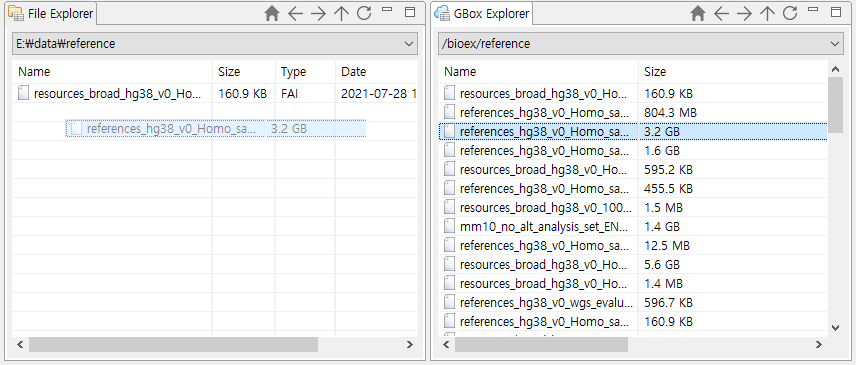Click GBox Explorer horizontal scrollbar right arrow

[818, 344]
